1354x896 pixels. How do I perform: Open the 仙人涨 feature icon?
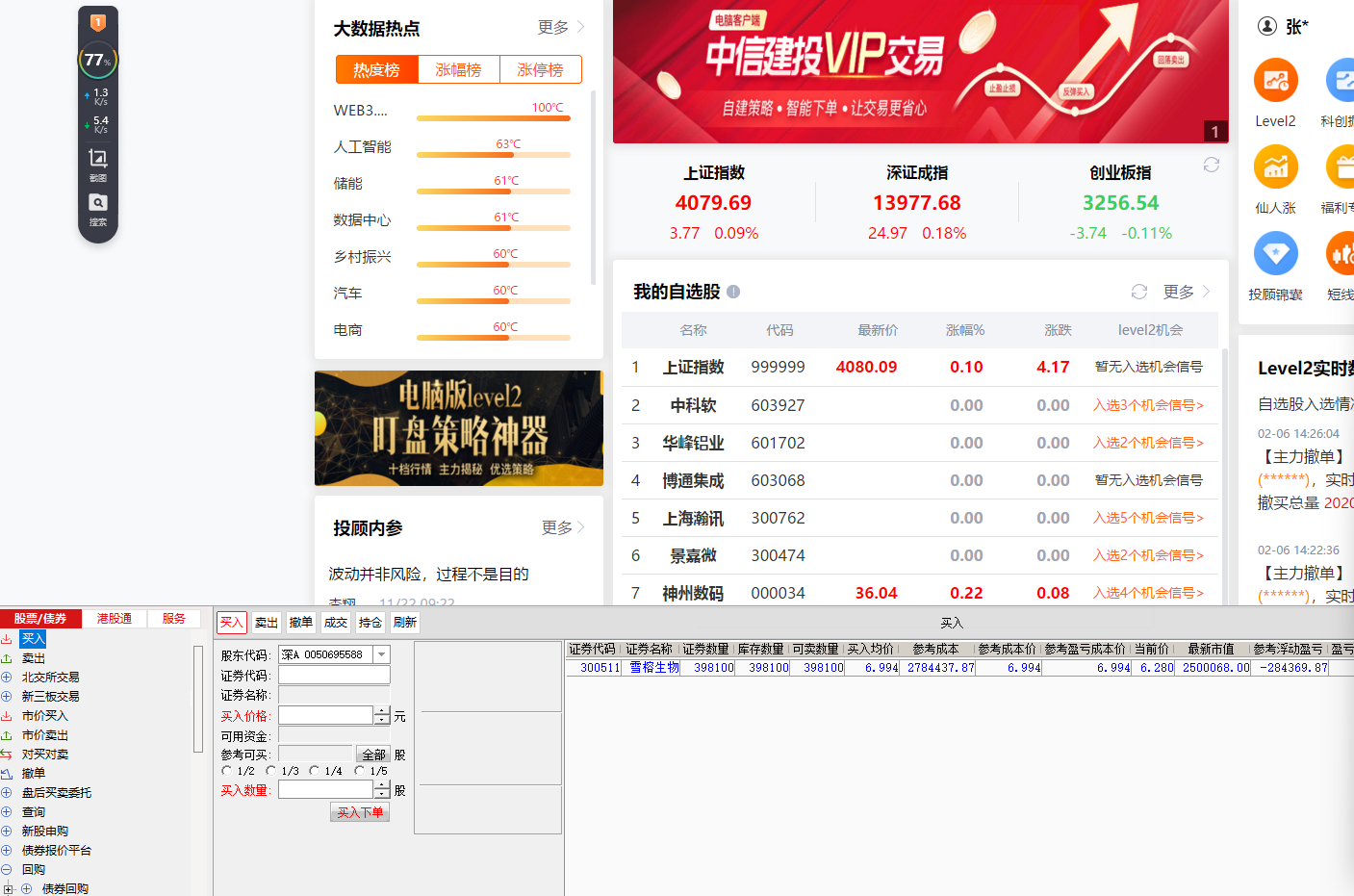point(1275,166)
